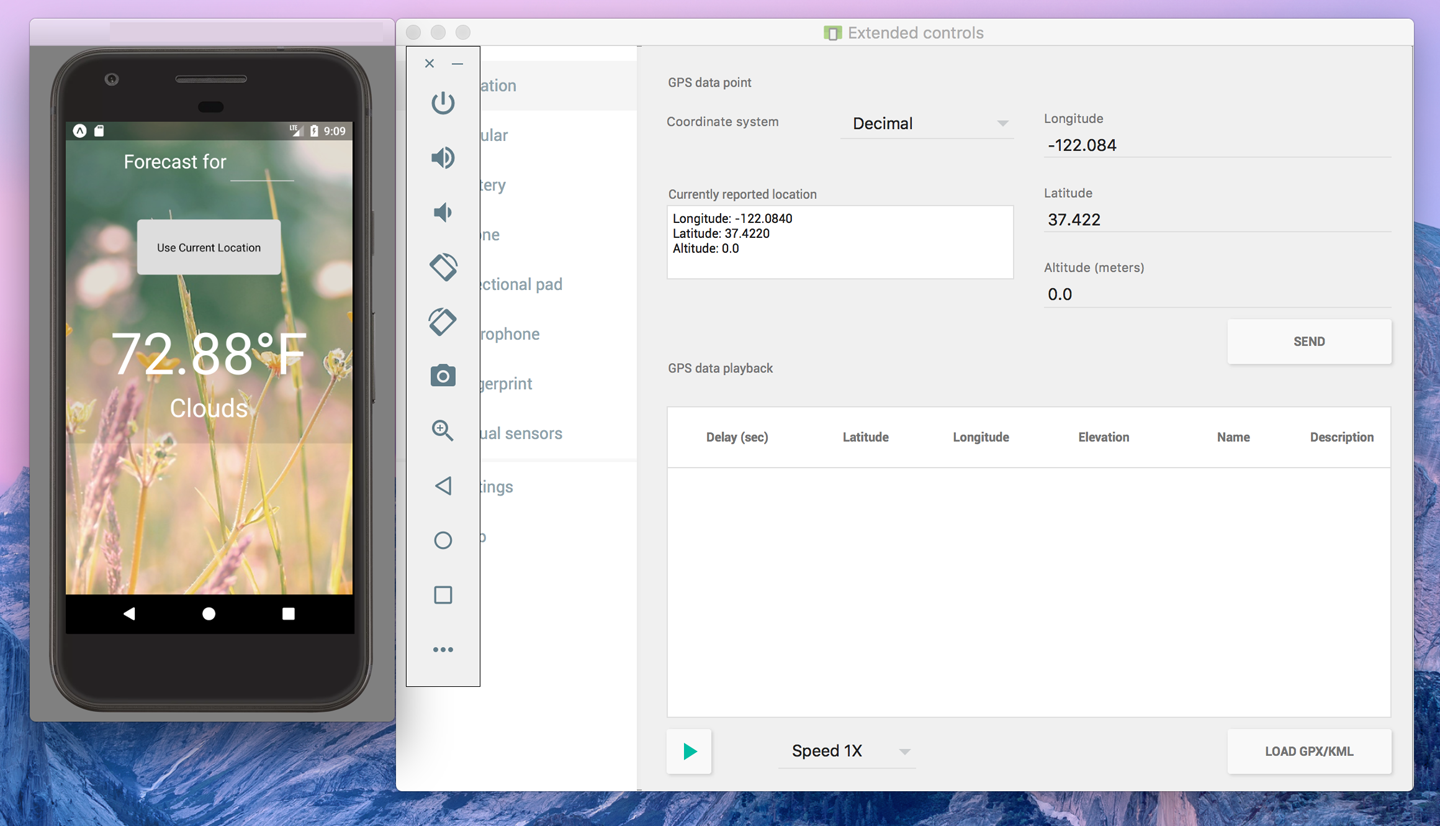Viewport: 1440px width, 826px height.
Task: Expand the Speed 1X dropdown
Action: coord(847,751)
